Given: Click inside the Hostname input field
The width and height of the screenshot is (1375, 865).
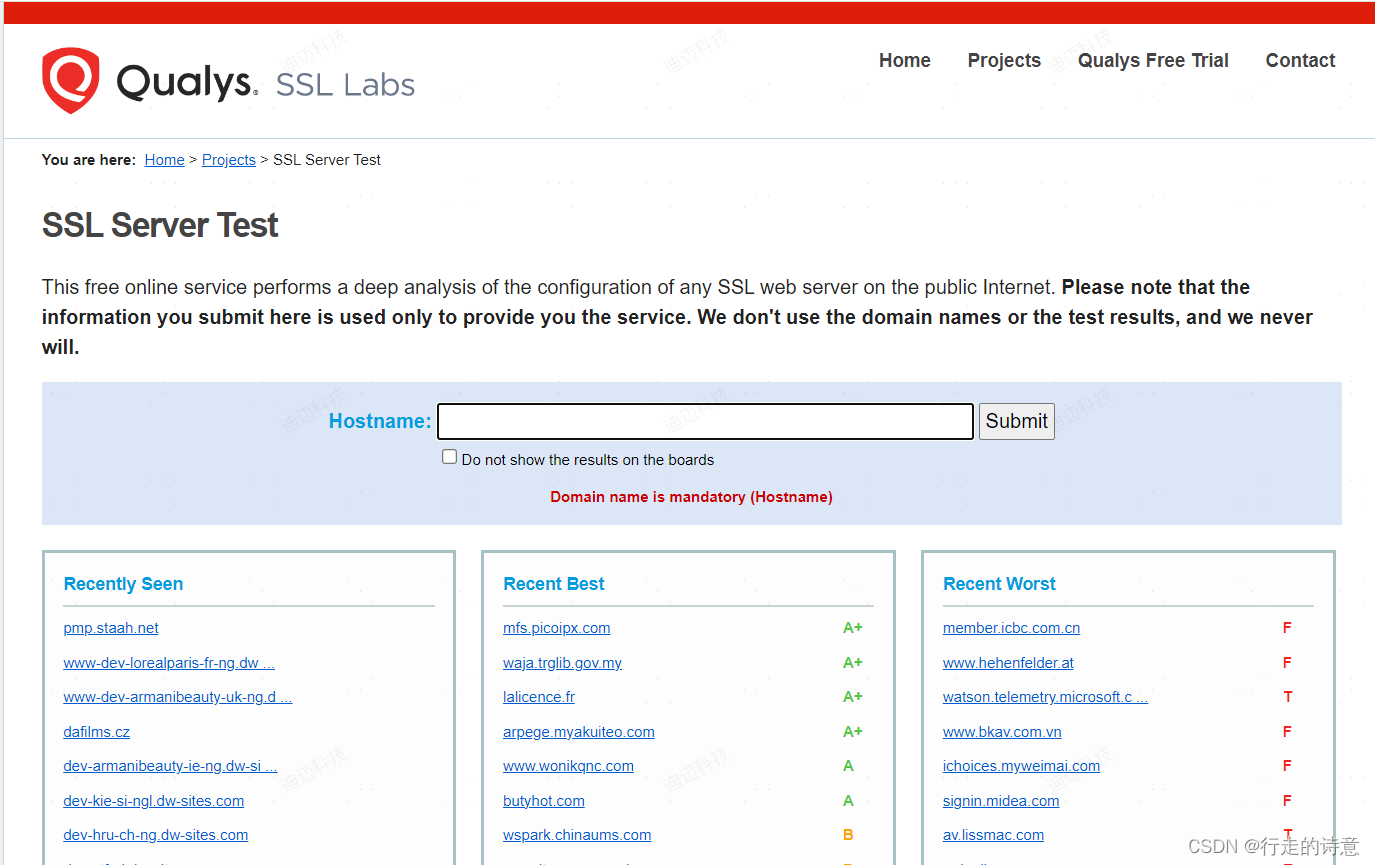Looking at the screenshot, I should [704, 421].
